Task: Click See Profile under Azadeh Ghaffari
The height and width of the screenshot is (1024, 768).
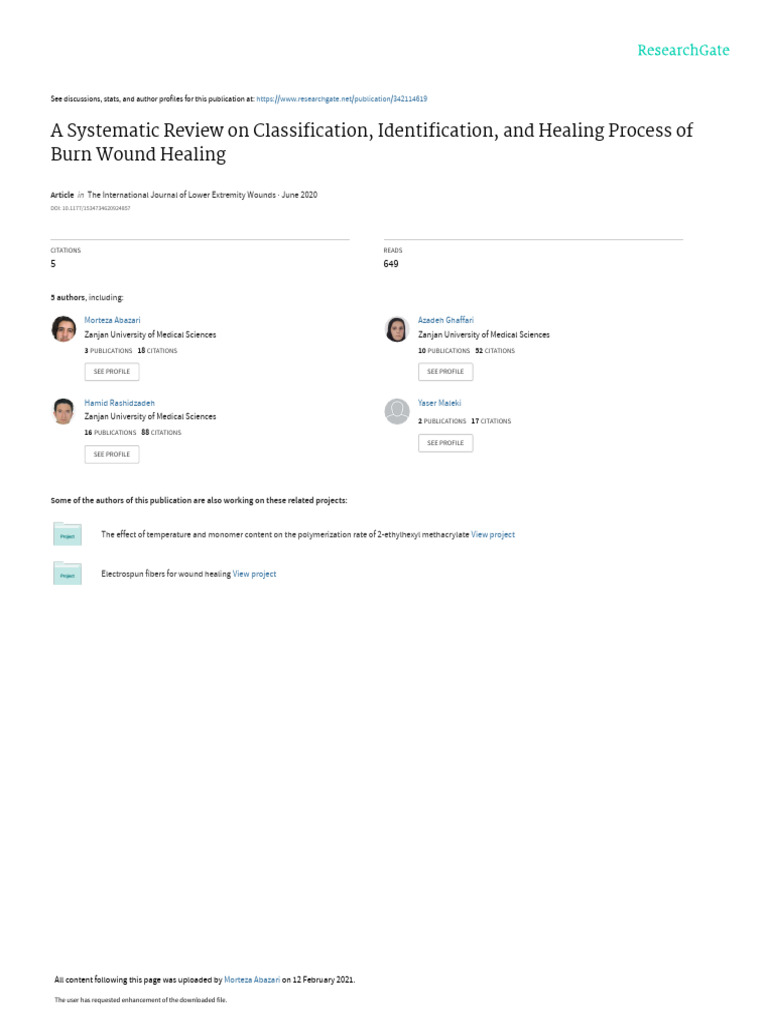Action: pyautogui.click(x=445, y=372)
